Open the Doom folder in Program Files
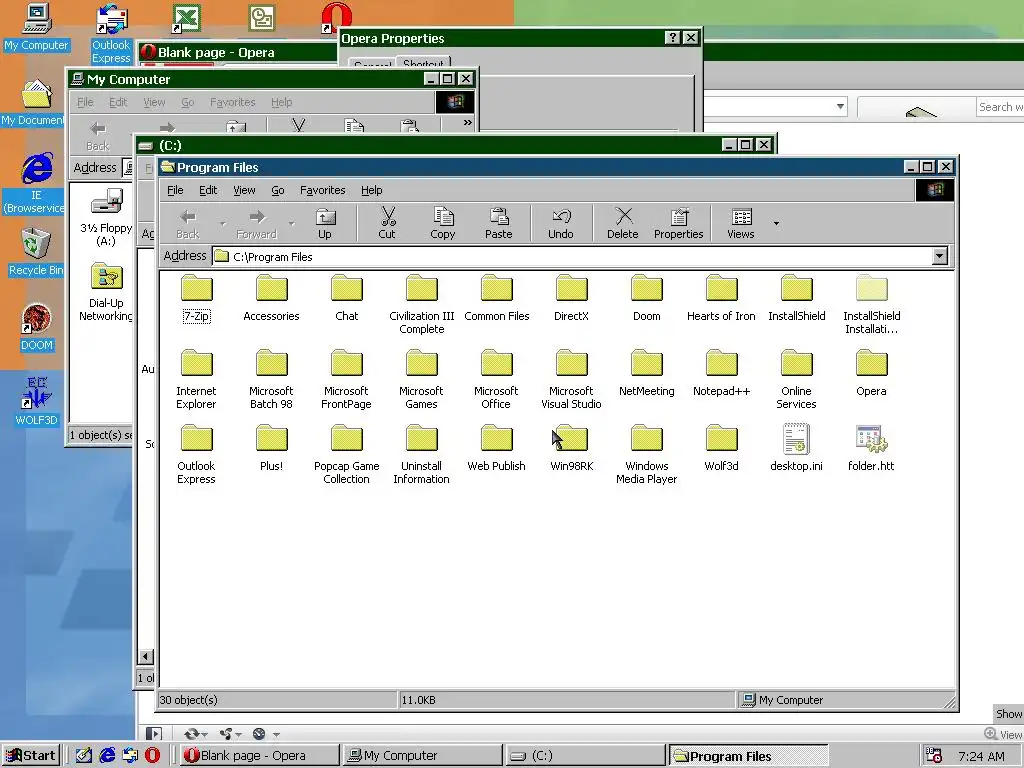Screen dimensions: 1024x768 click(647, 299)
